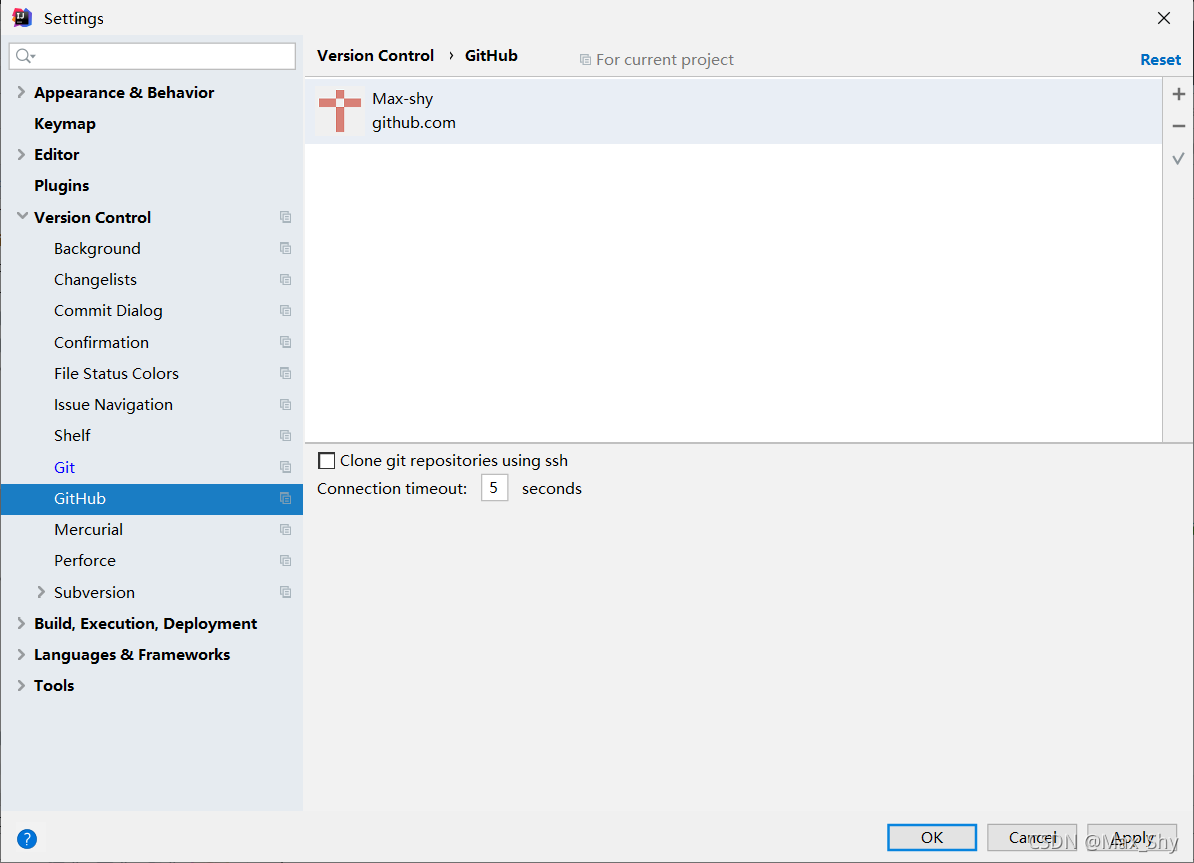The image size is (1194, 863).
Task: Click project-level icon beside Version Control
Action: (x=286, y=217)
